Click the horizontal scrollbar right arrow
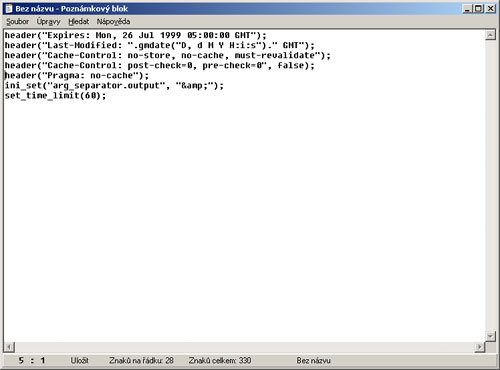The width and height of the screenshot is (500, 370). (x=480, y=347)
